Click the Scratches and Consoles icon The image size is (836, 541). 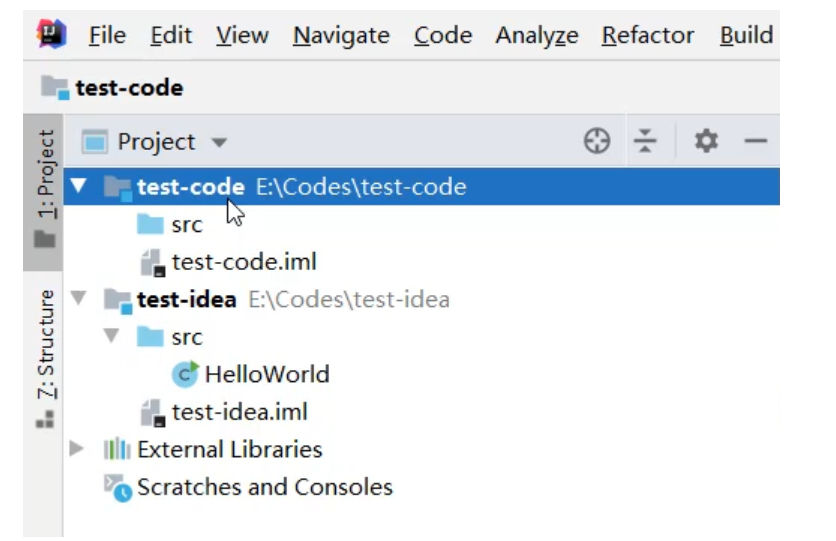[118, 488]
